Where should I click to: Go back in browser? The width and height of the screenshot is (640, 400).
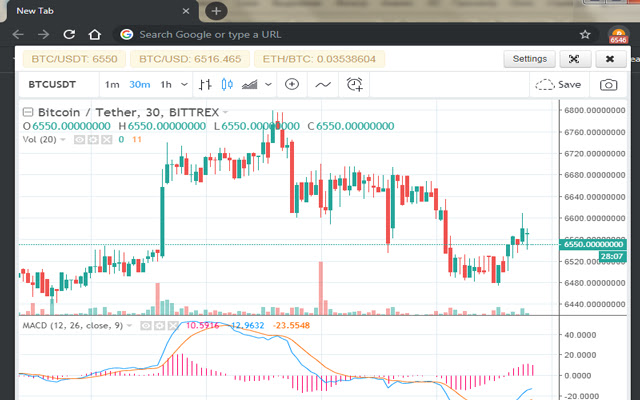point(18,34)
